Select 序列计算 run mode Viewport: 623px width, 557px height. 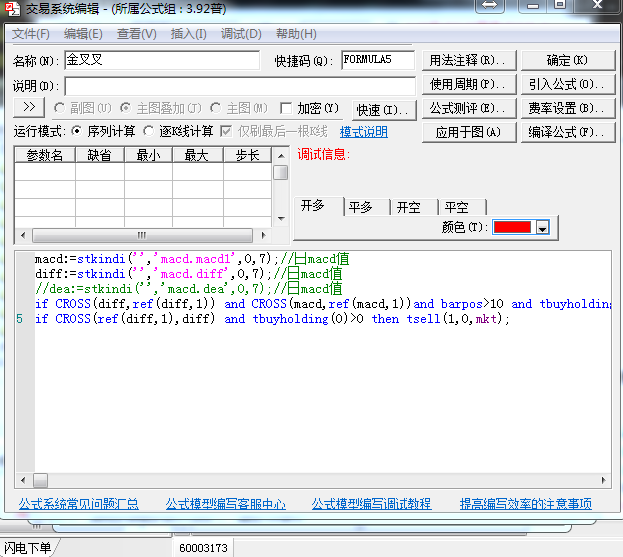click(x=77, y=132)
